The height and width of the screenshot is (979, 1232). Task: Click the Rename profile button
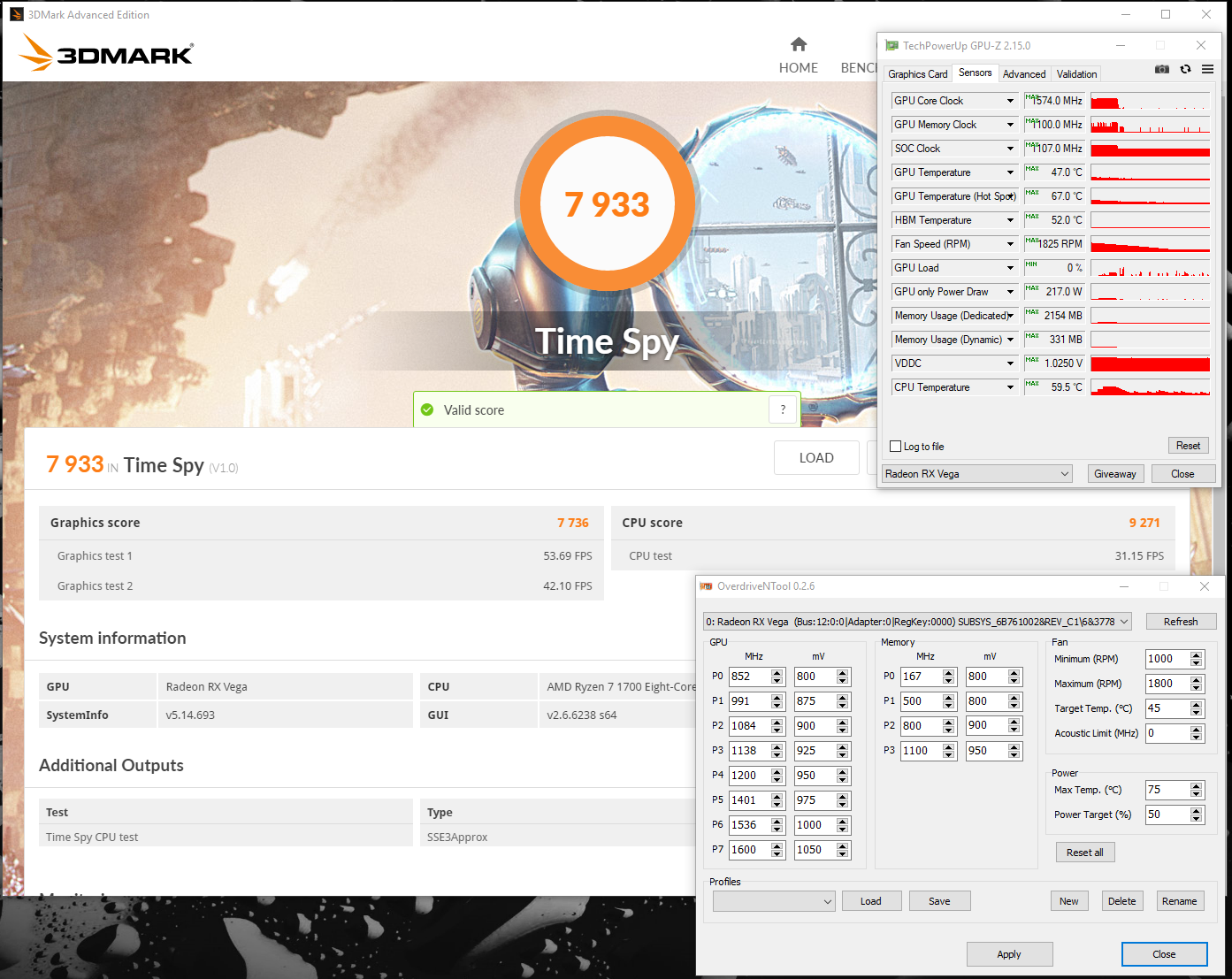pos(1180,901)
